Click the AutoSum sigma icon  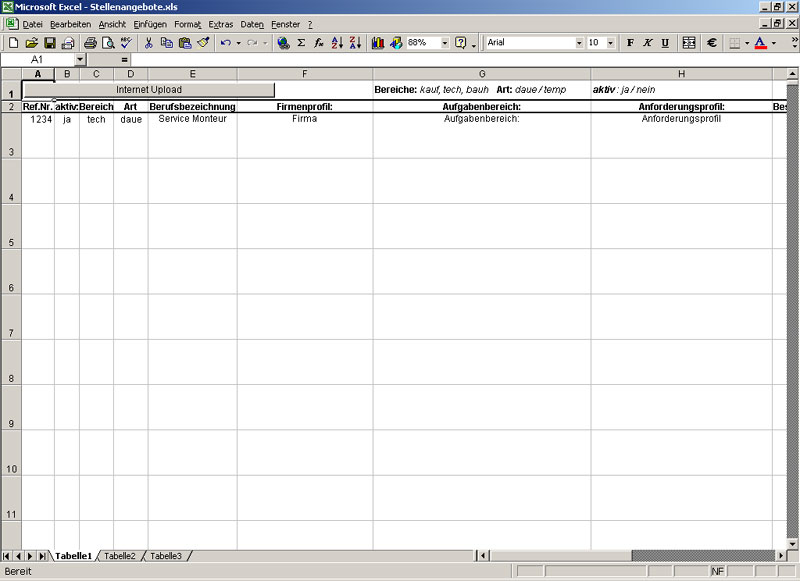click(301, 43)
